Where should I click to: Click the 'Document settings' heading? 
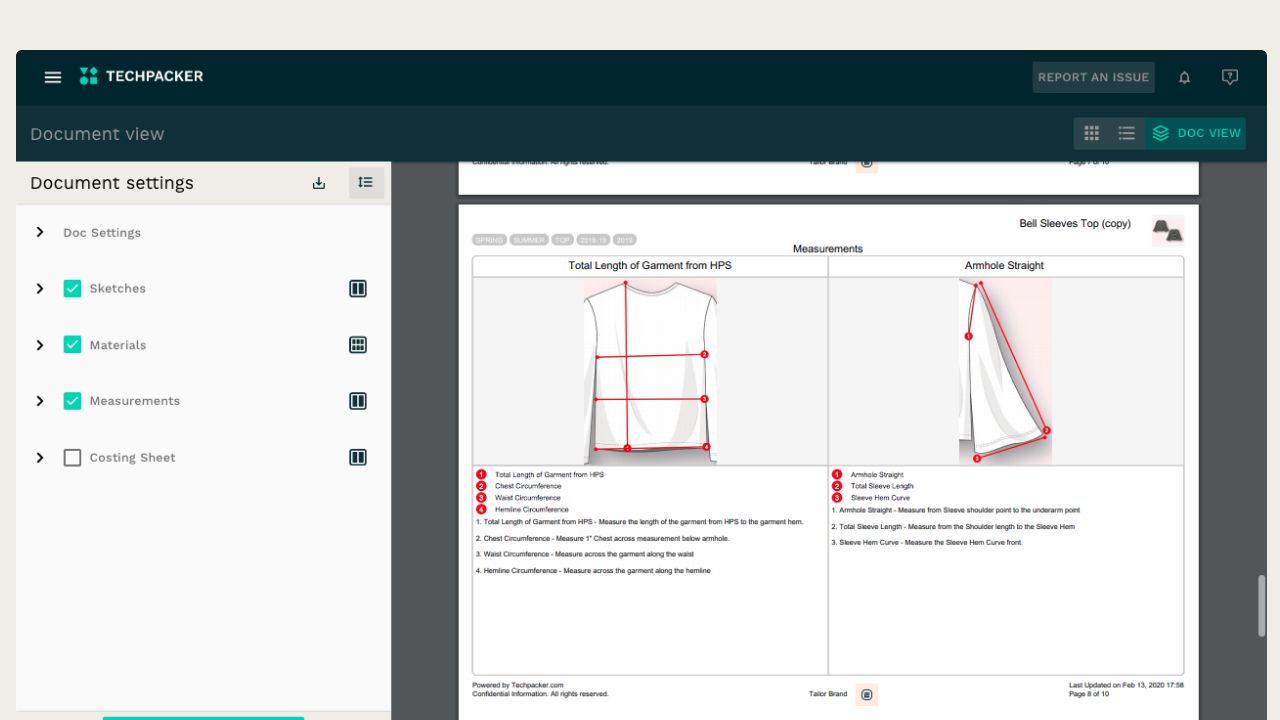tap(112, 183)
